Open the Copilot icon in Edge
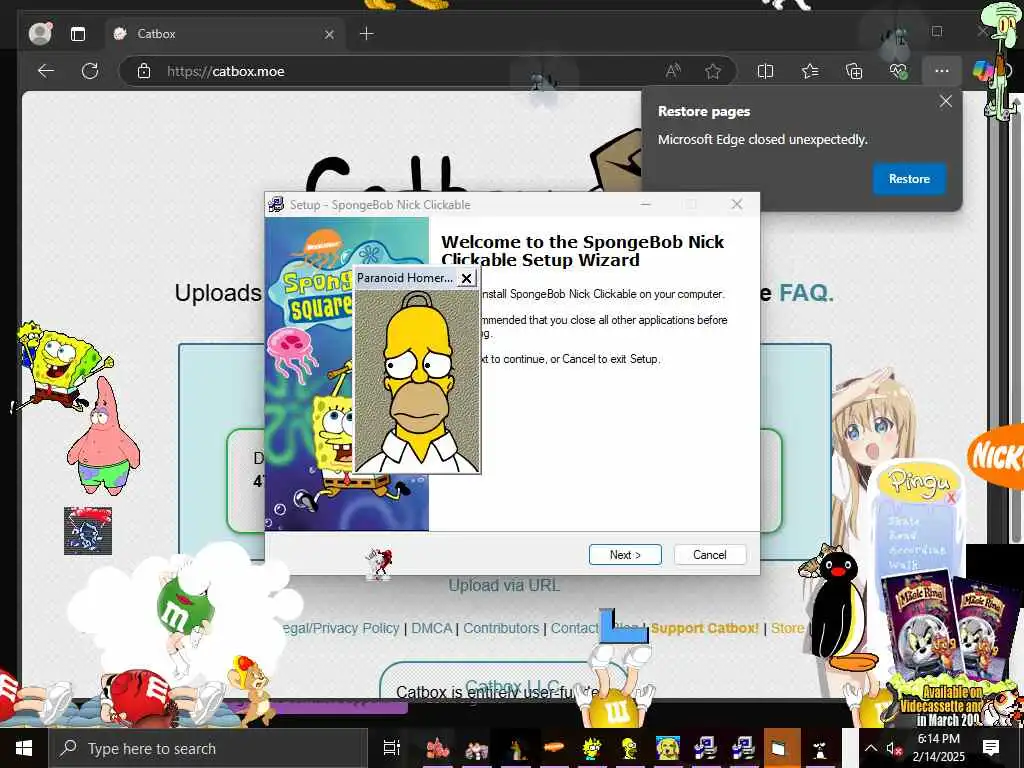This screenshot has height=768, width=1024. (982, 71)
